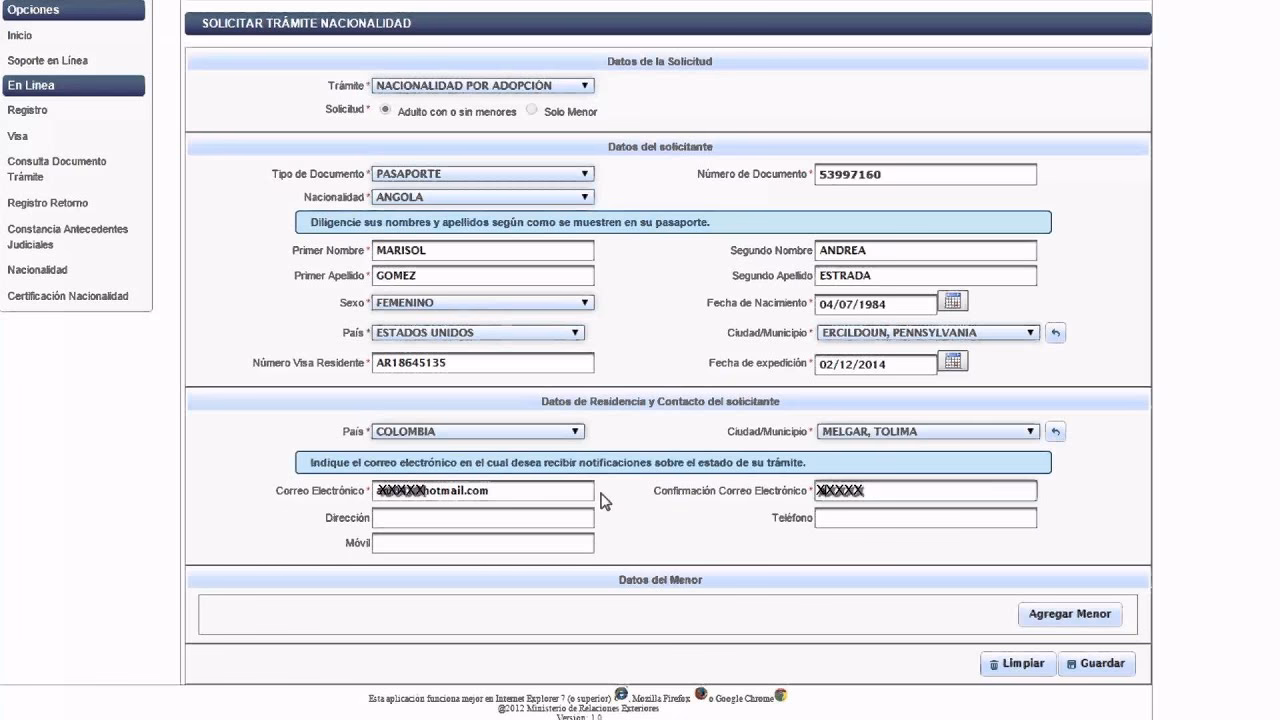The image size is (1280, 720).
Task: Expand the Trámite dropdown
Action: (x=483, y=86)
